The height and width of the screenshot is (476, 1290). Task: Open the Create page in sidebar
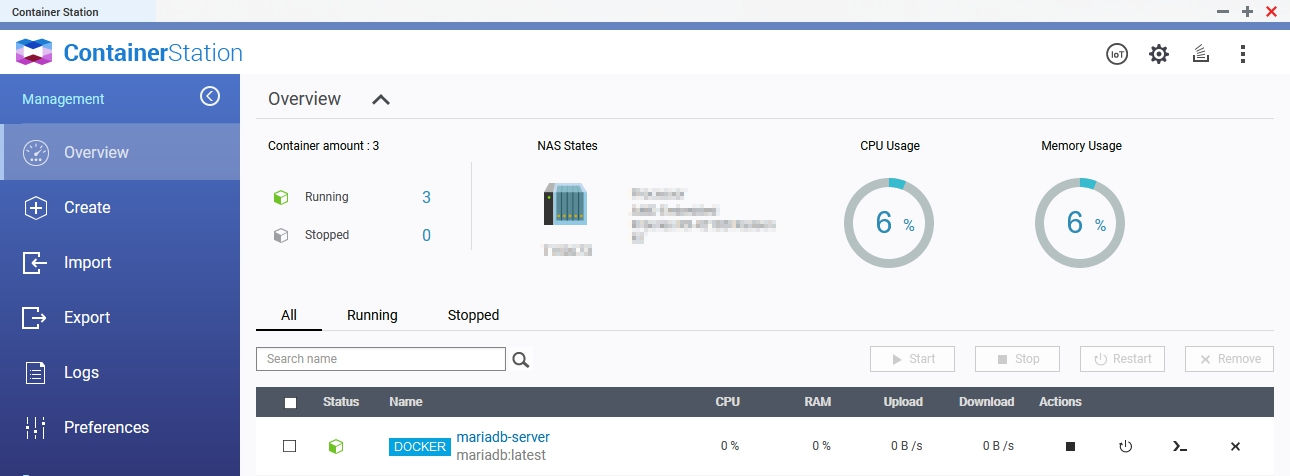click(x=87, y=207)
